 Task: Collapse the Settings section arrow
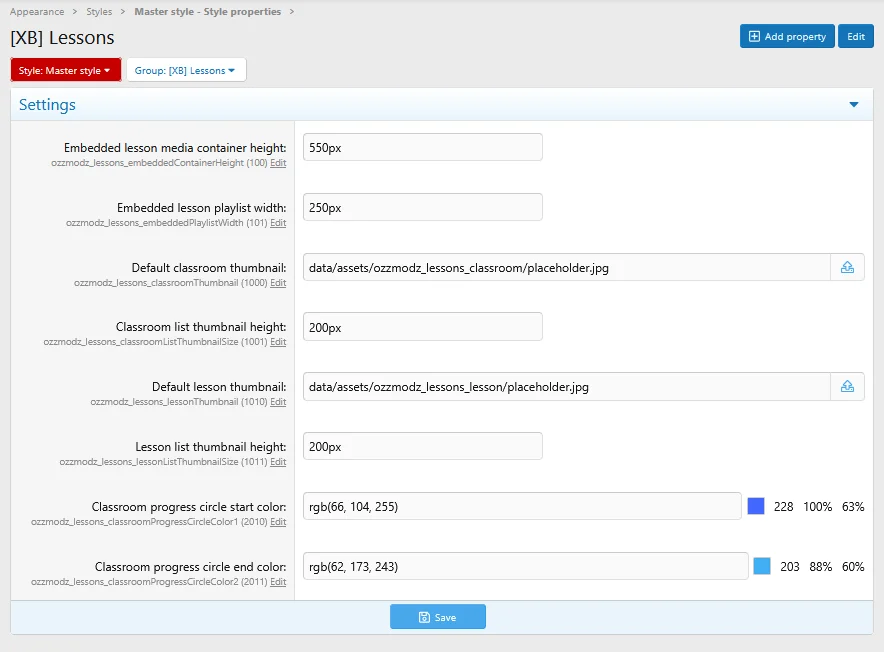[853, 105]
